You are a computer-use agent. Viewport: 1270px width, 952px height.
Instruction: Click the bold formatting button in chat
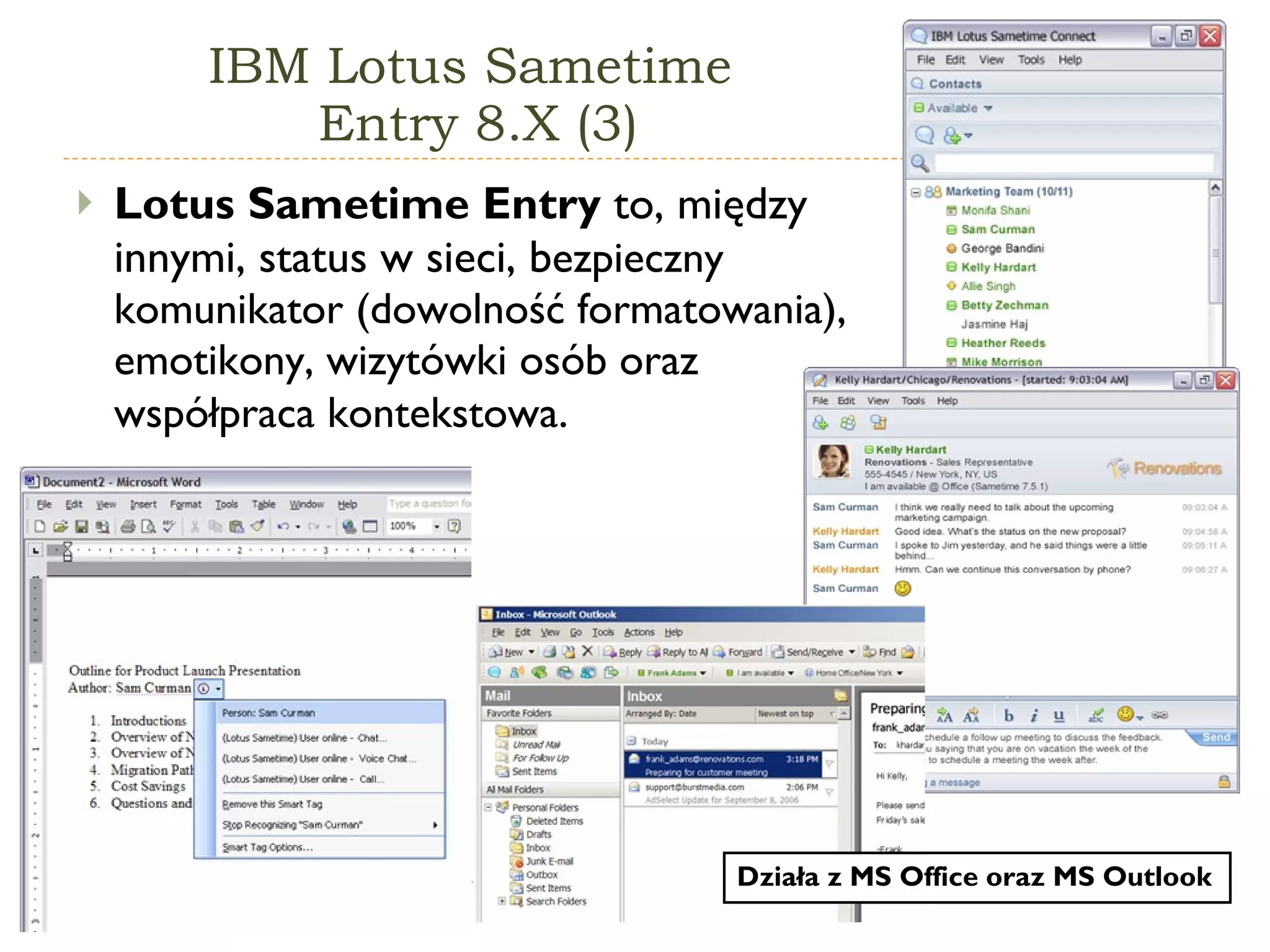coord(1009,716)
